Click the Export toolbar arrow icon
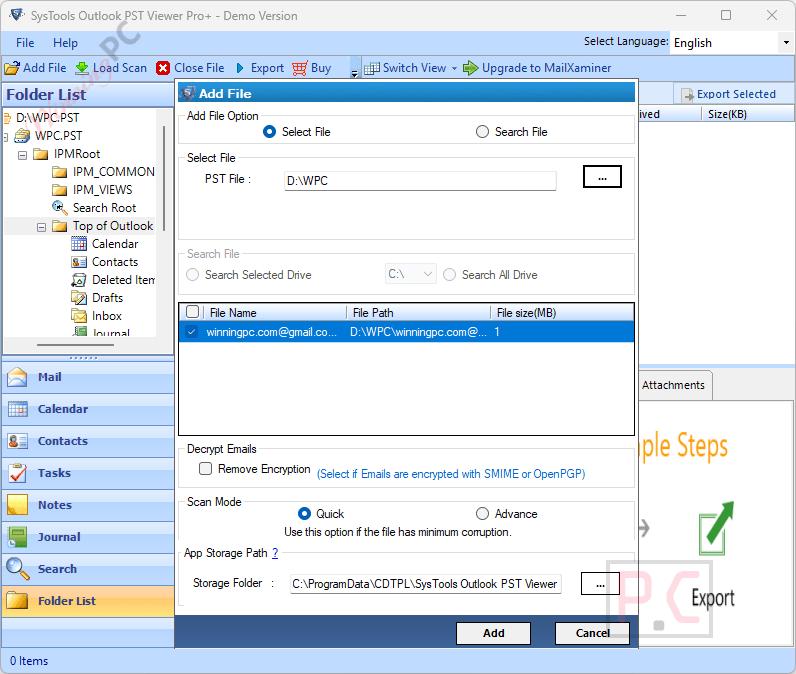Image resolution: width=796 pixels, height=674 pixels. (x=240, y=68)
